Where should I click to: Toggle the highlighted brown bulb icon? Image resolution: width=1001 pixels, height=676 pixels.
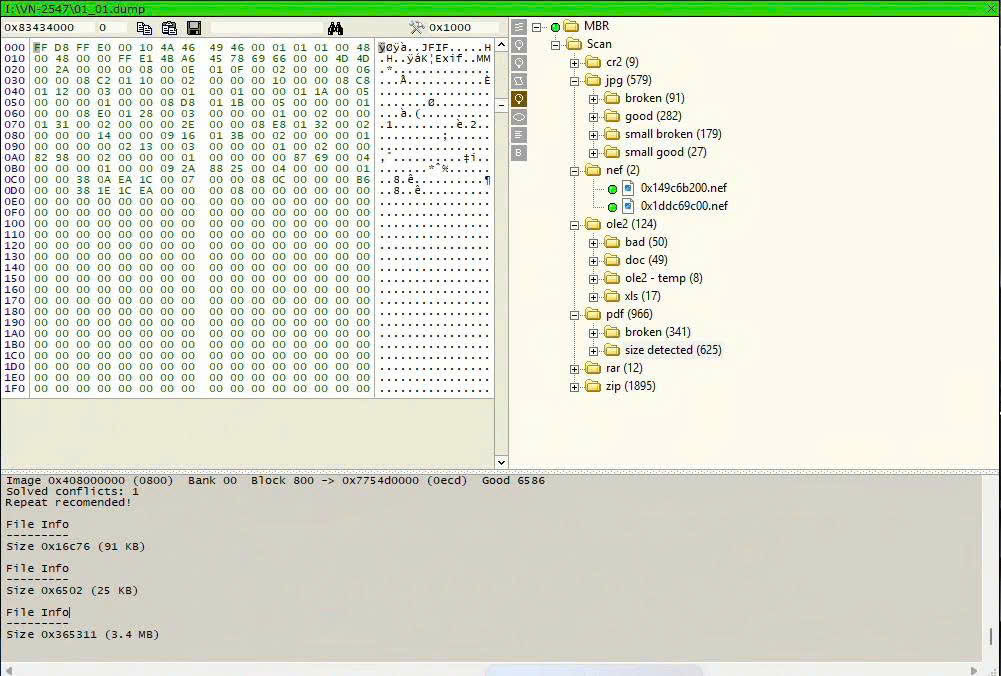pyautogui.click(x=519, y=99)
